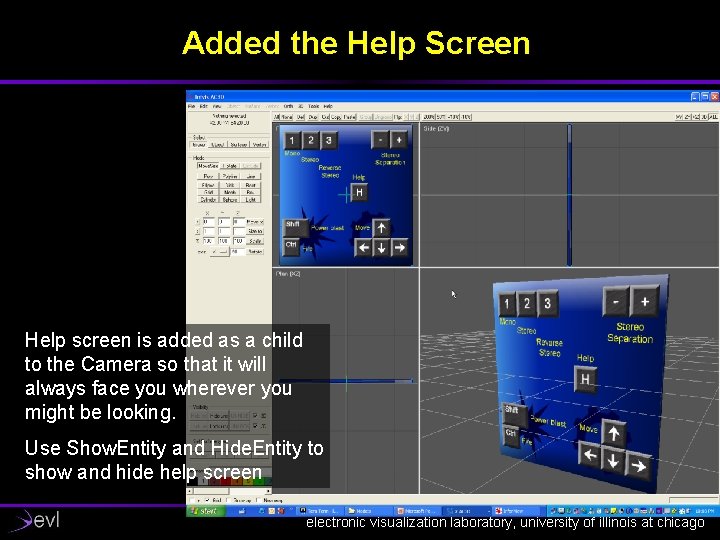Pick the black swatch in the palette
The width and height of the screenshot is (720, 540).
pos(193,482)
